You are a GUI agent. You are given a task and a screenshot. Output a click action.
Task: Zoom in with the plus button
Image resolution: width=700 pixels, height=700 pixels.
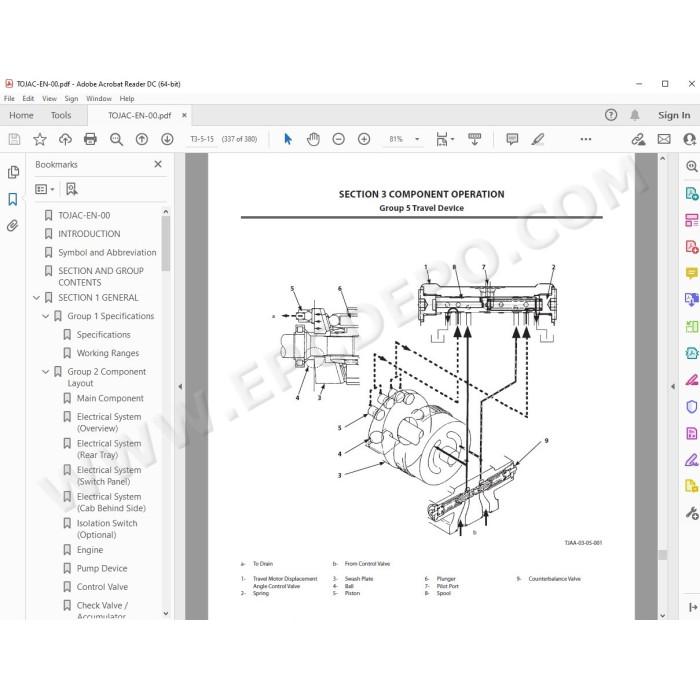point(364,139)
